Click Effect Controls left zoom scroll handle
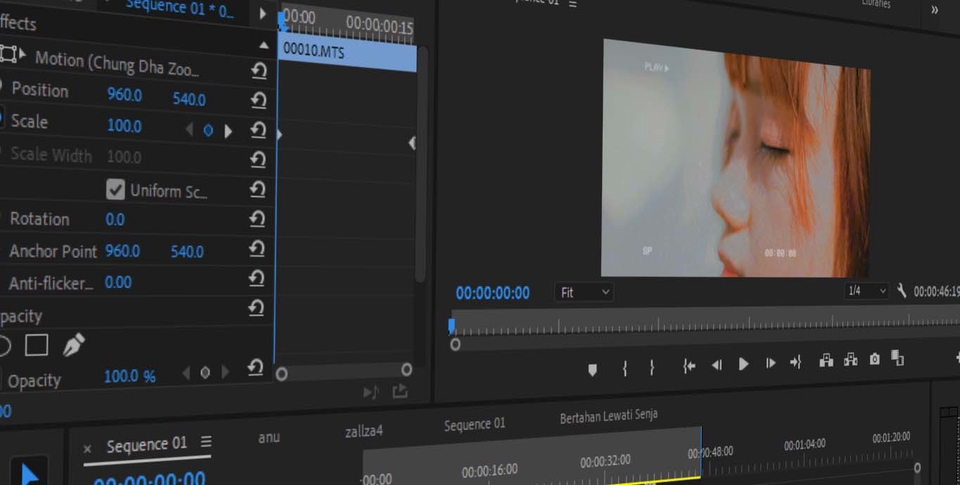This screenshot has width=960, height=485. tap(282, 374)
